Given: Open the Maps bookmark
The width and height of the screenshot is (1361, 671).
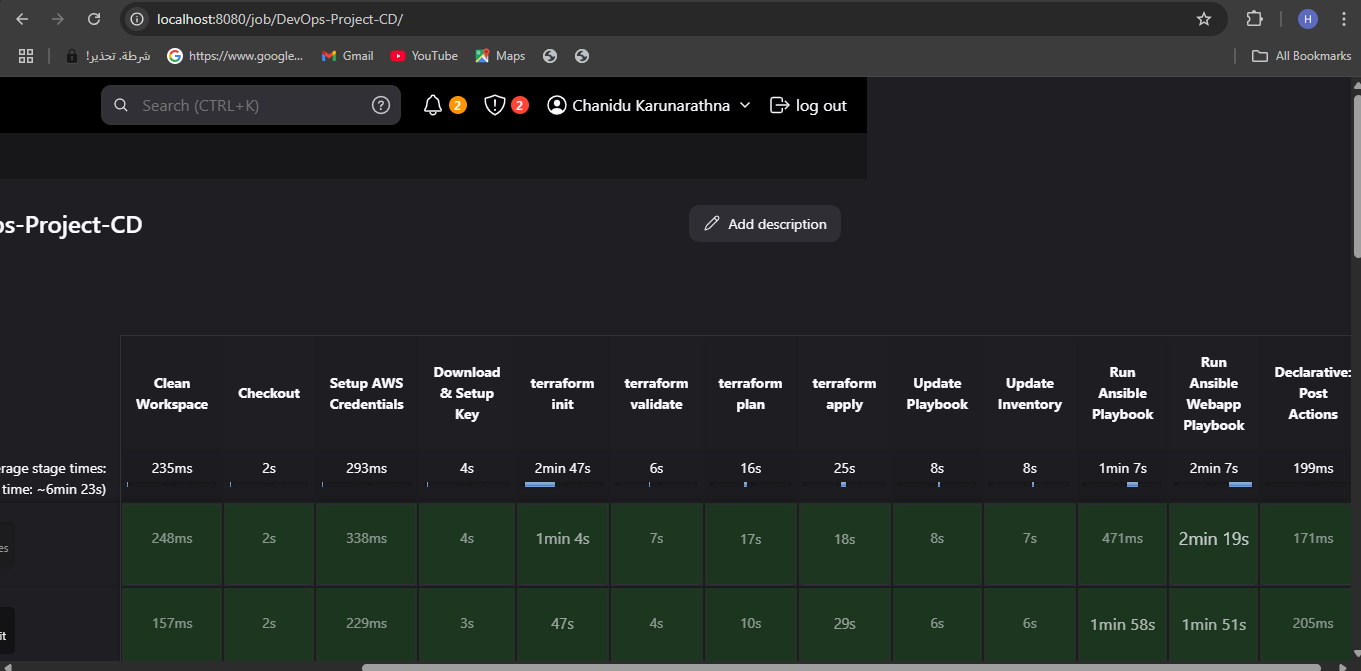Looking at the screenshot, I should (500, 56).
